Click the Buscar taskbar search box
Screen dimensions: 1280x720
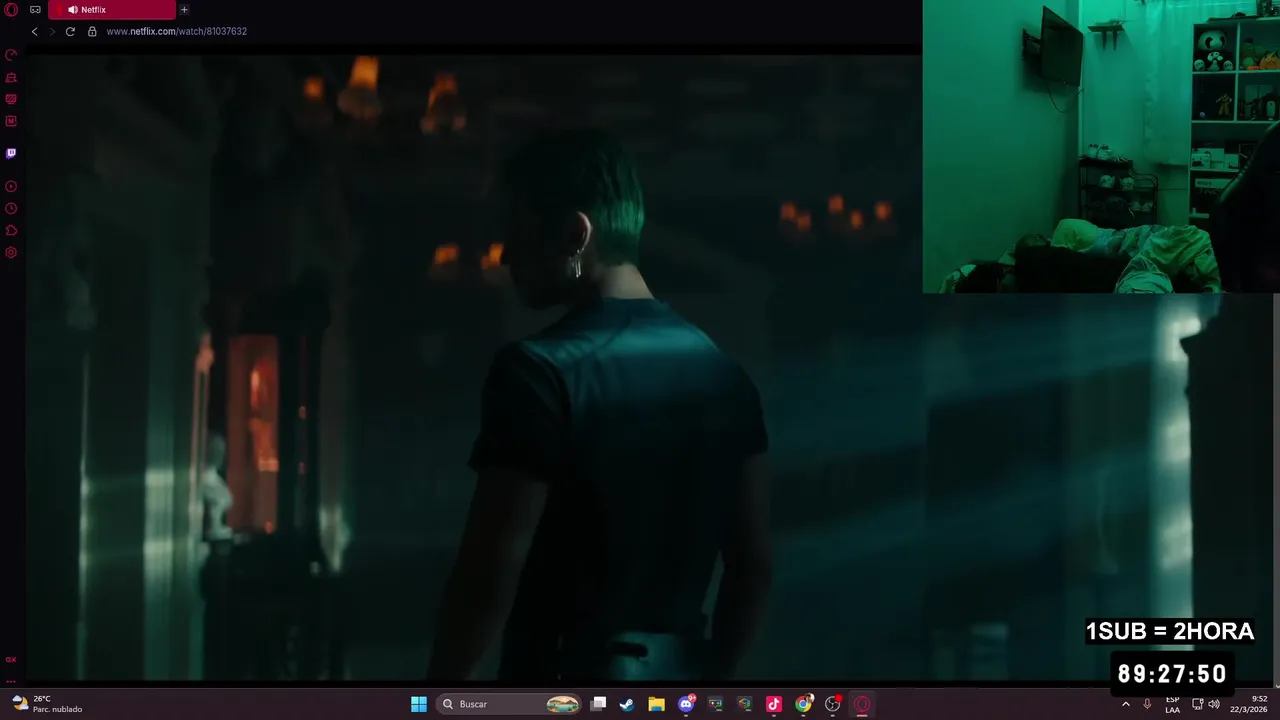pyautogui.click(x=508, y=704)
